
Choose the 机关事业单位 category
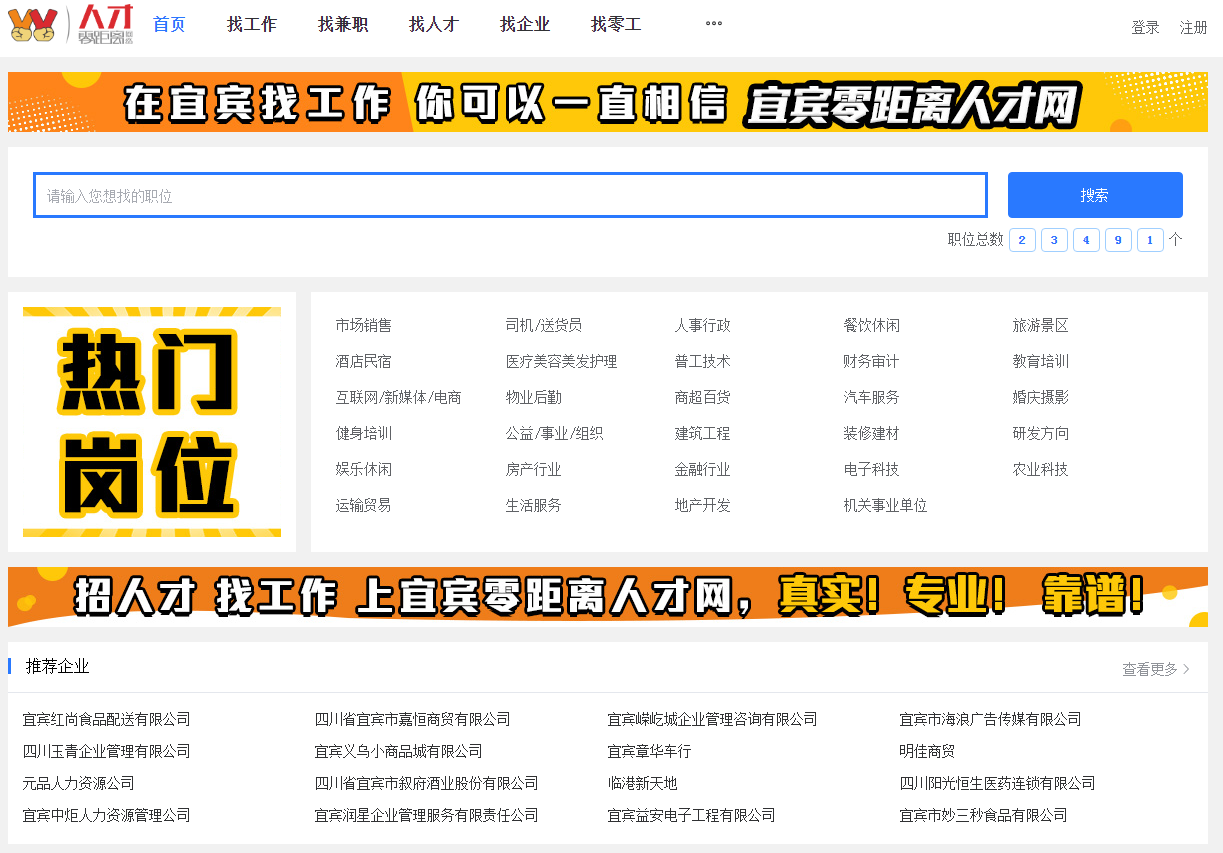(x=885, y=505)
